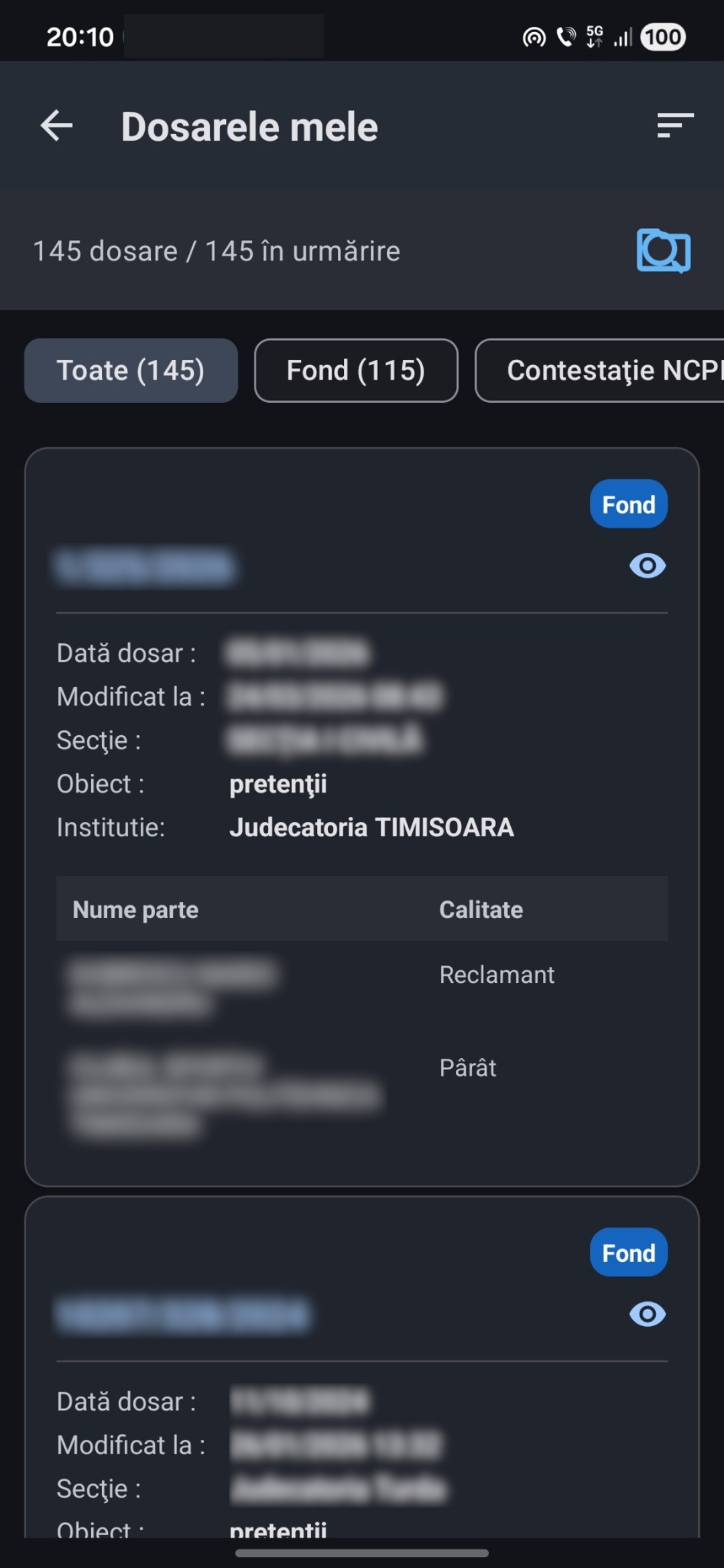Tap the mobile signal strength bars
The width and height of the screenshot is (724, 1568).
point(623,37)
